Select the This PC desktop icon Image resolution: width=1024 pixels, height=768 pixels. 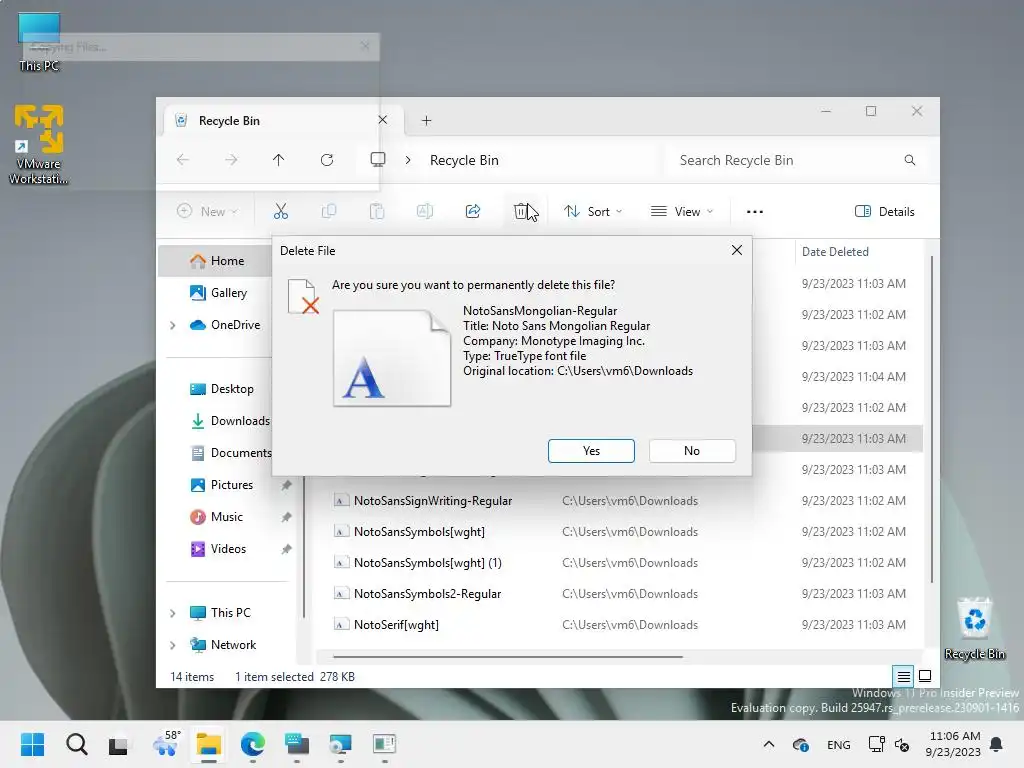tap(39, 42)
